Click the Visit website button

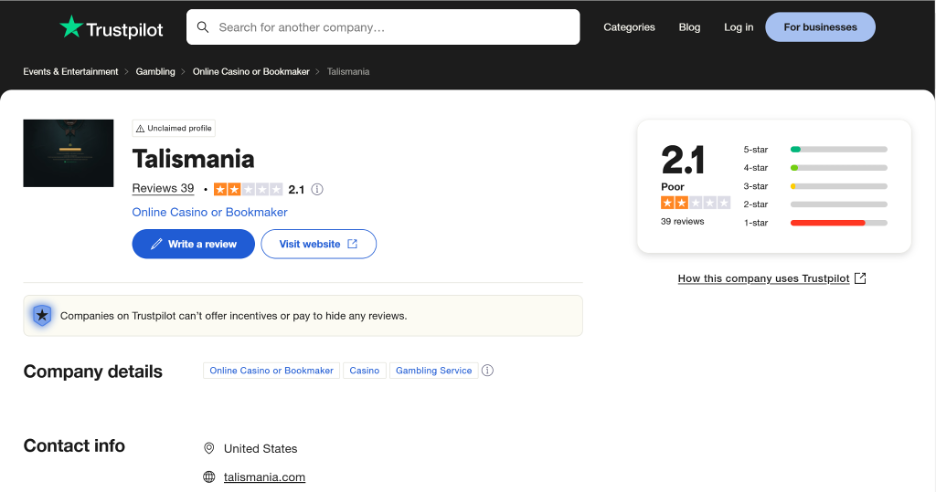click(319, 244)
